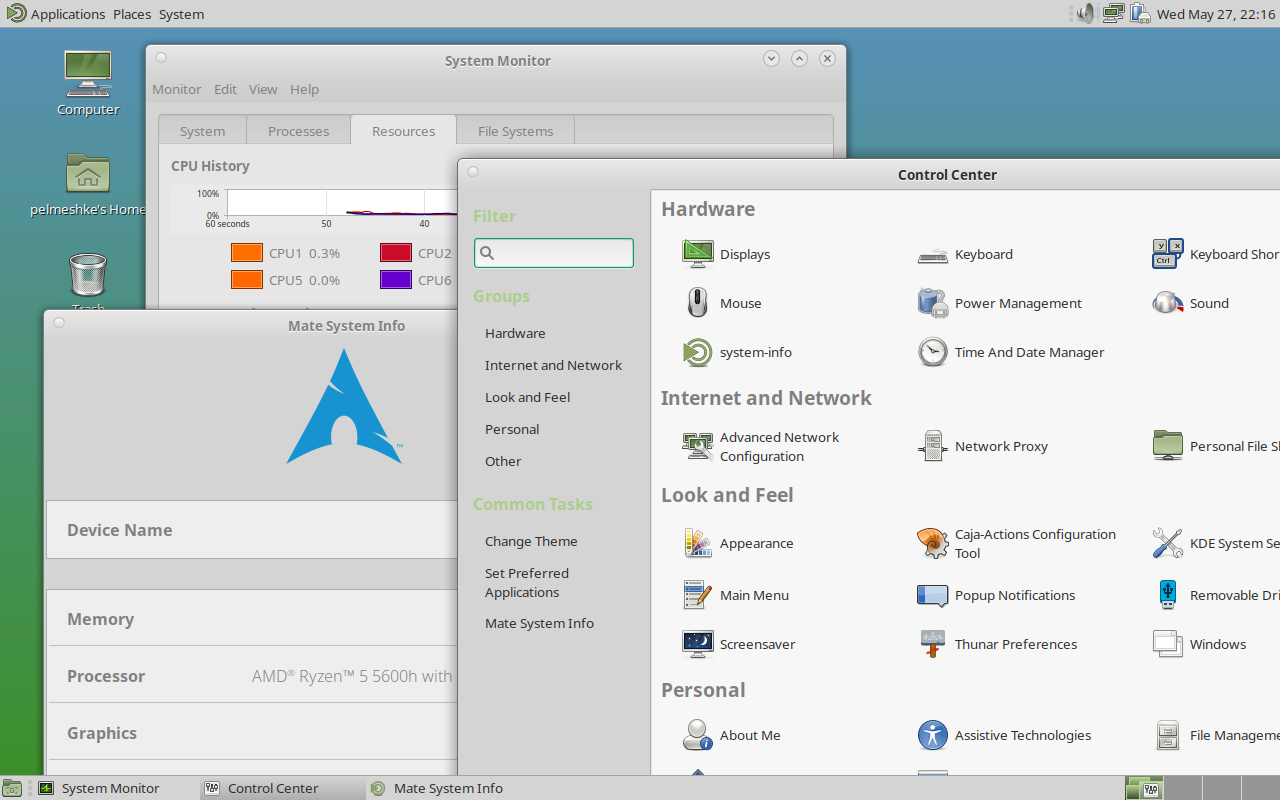Screen dimensions: 1280x800
Task: Open Personal File Sharing preferences
Action: pyautogui.click(x=1216, y=446)
